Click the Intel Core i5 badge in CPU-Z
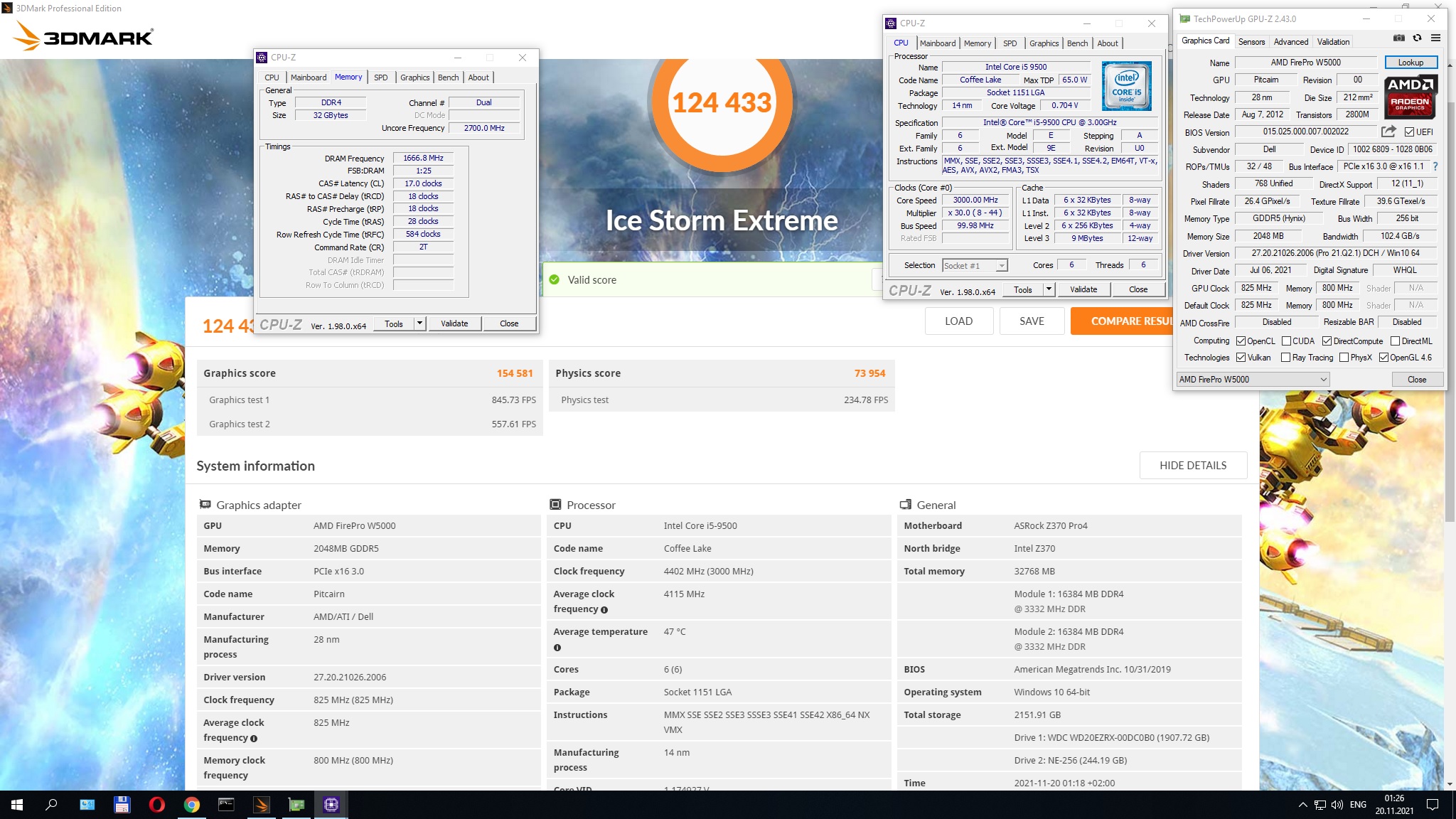 (1126, 86)
